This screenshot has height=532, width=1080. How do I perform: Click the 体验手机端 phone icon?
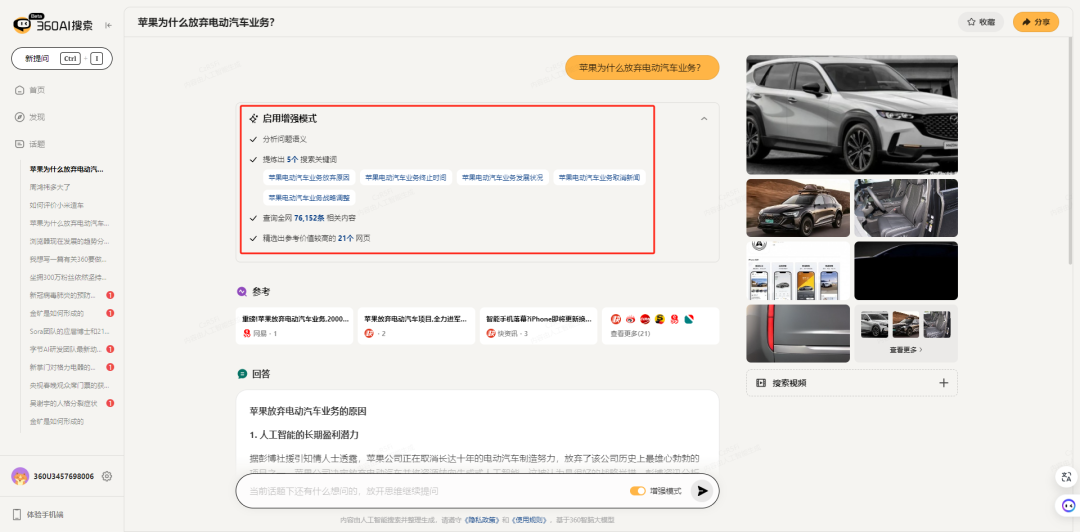click(x=18, y=514)
